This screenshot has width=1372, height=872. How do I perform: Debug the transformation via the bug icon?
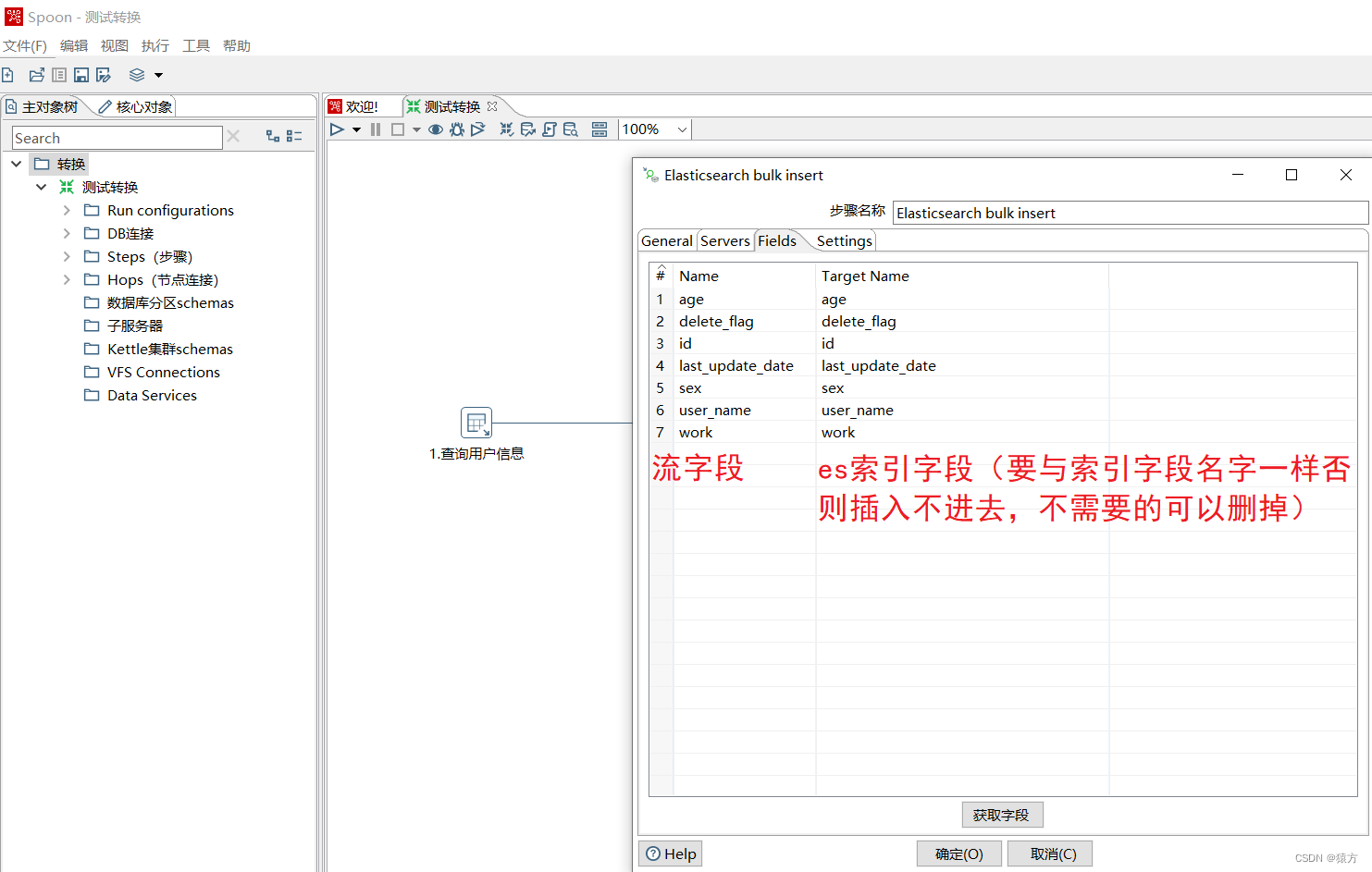(x=456, y=129)
